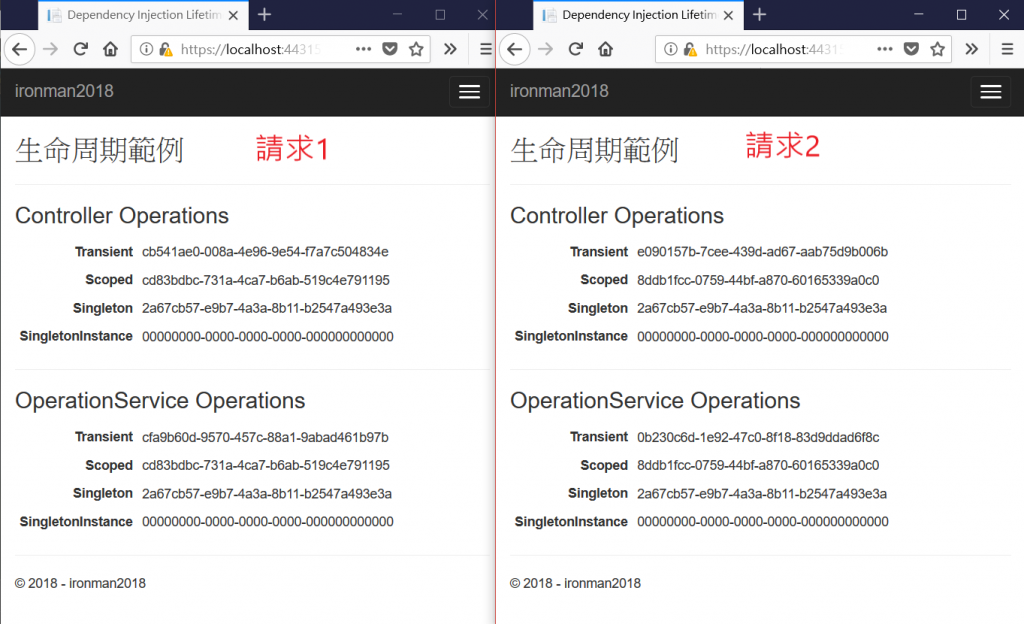Click insecure lock warning icon in left window
This screenshot has height=624, width=1024.
pyautogui.click(x=166, y=49)
